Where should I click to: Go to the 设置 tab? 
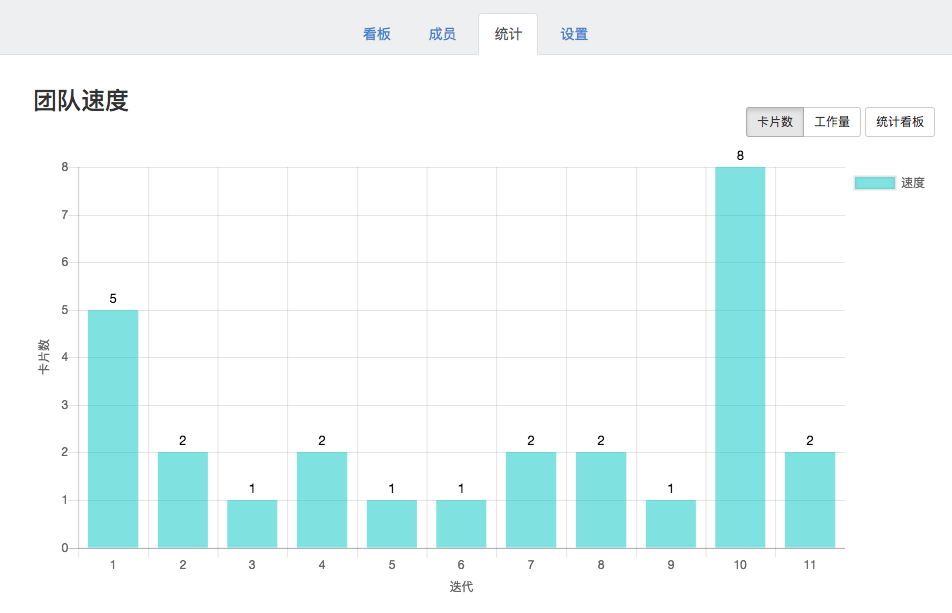tap(574, 34)
